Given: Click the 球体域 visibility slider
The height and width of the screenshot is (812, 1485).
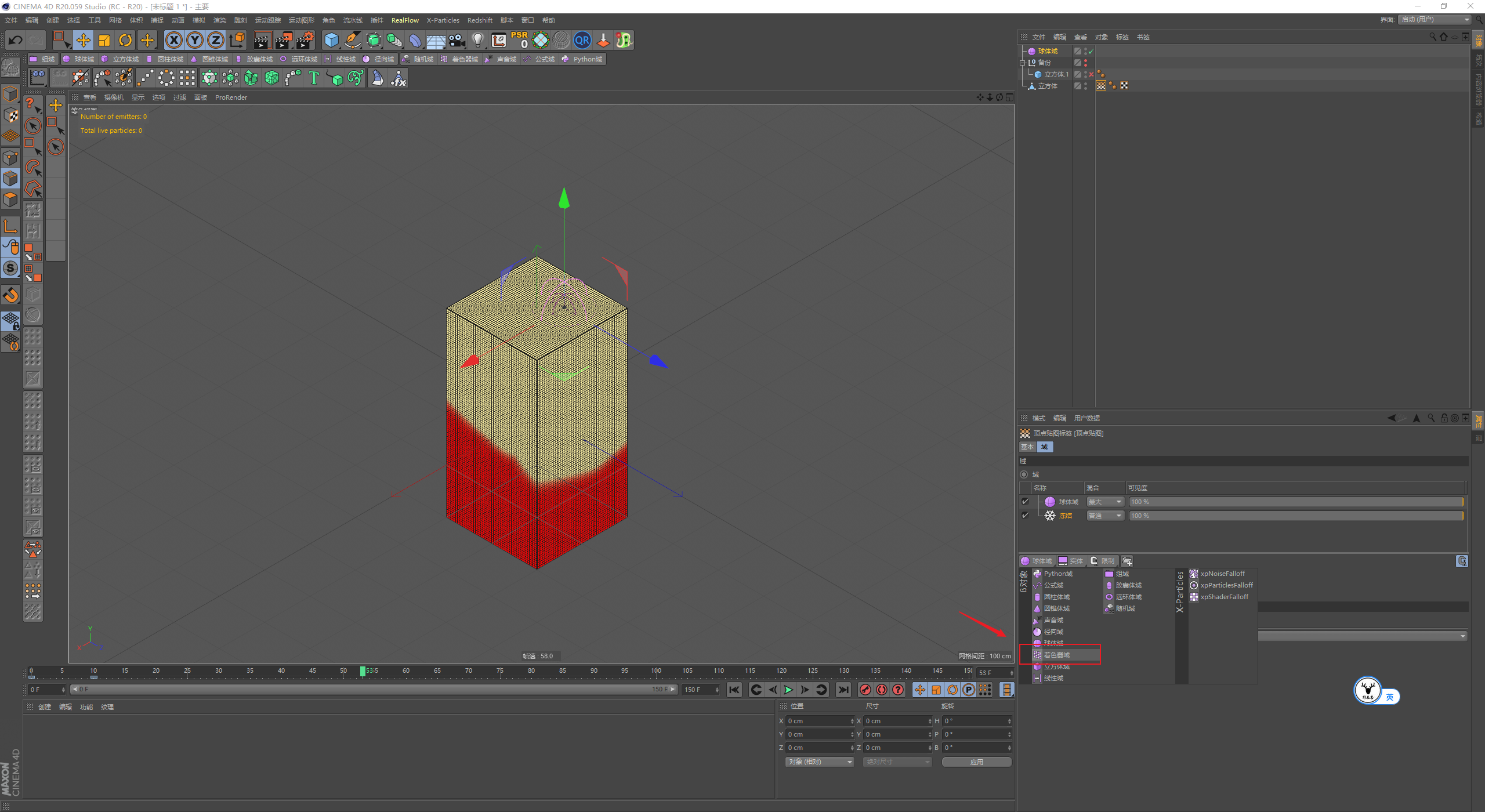Looking at the screenshot, I should point(1296,502).
